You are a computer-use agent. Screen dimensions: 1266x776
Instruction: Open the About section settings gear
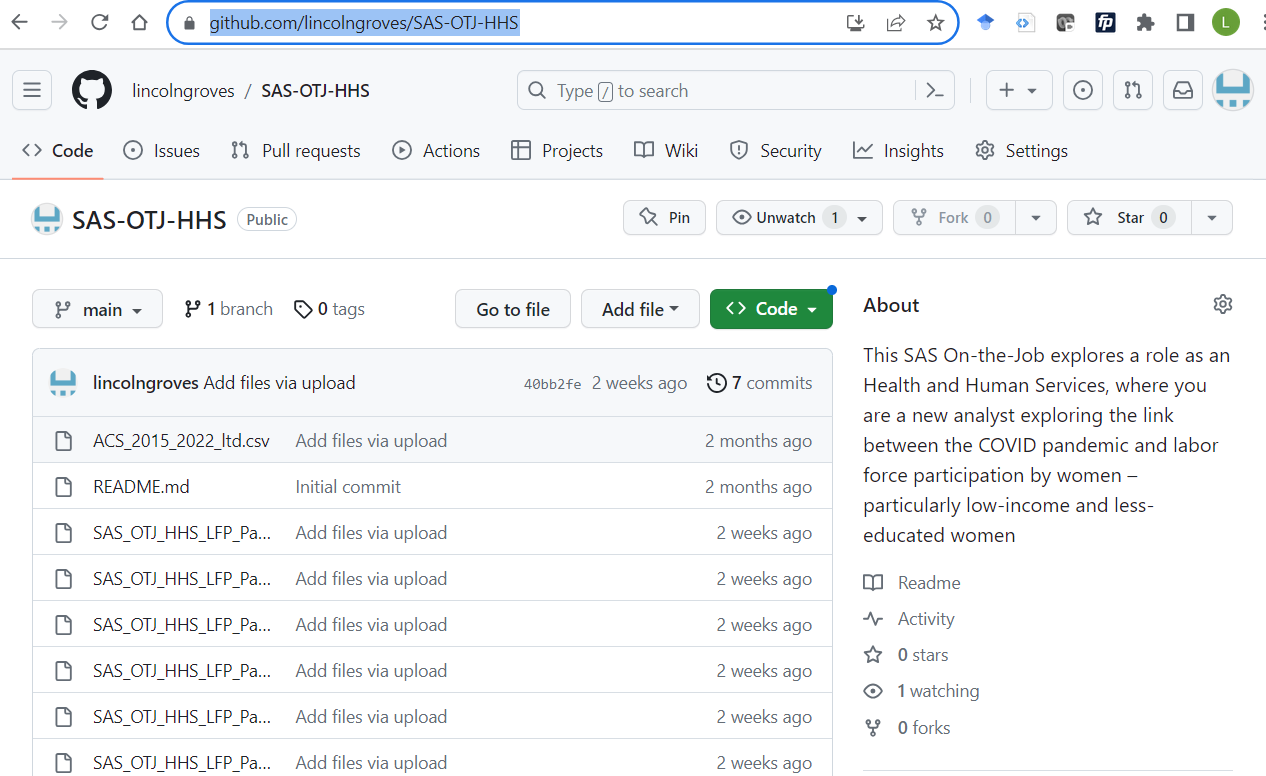coord(1222,304)
